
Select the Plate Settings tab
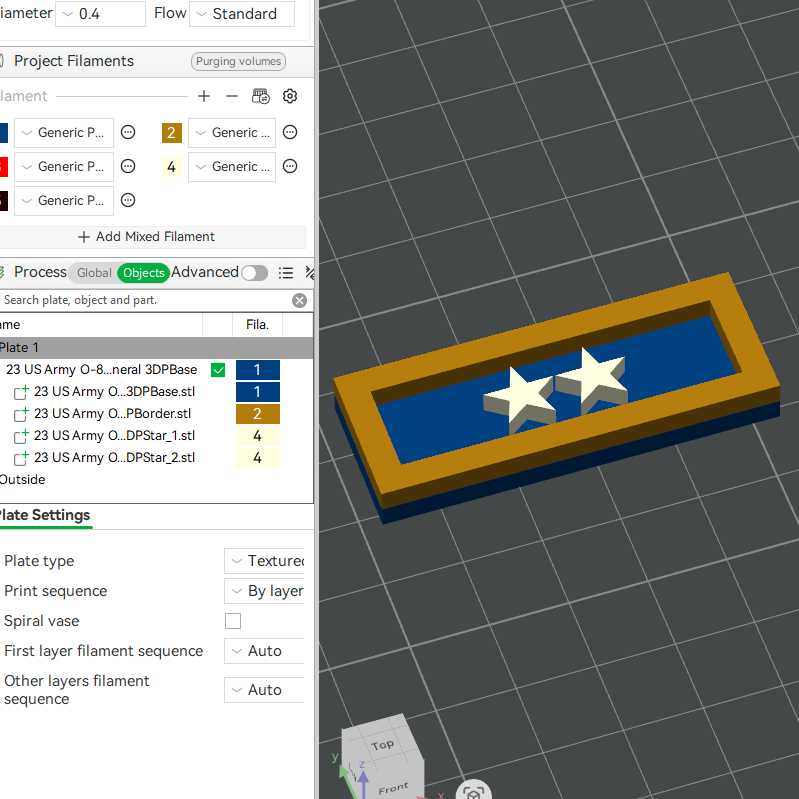(45, 515)
